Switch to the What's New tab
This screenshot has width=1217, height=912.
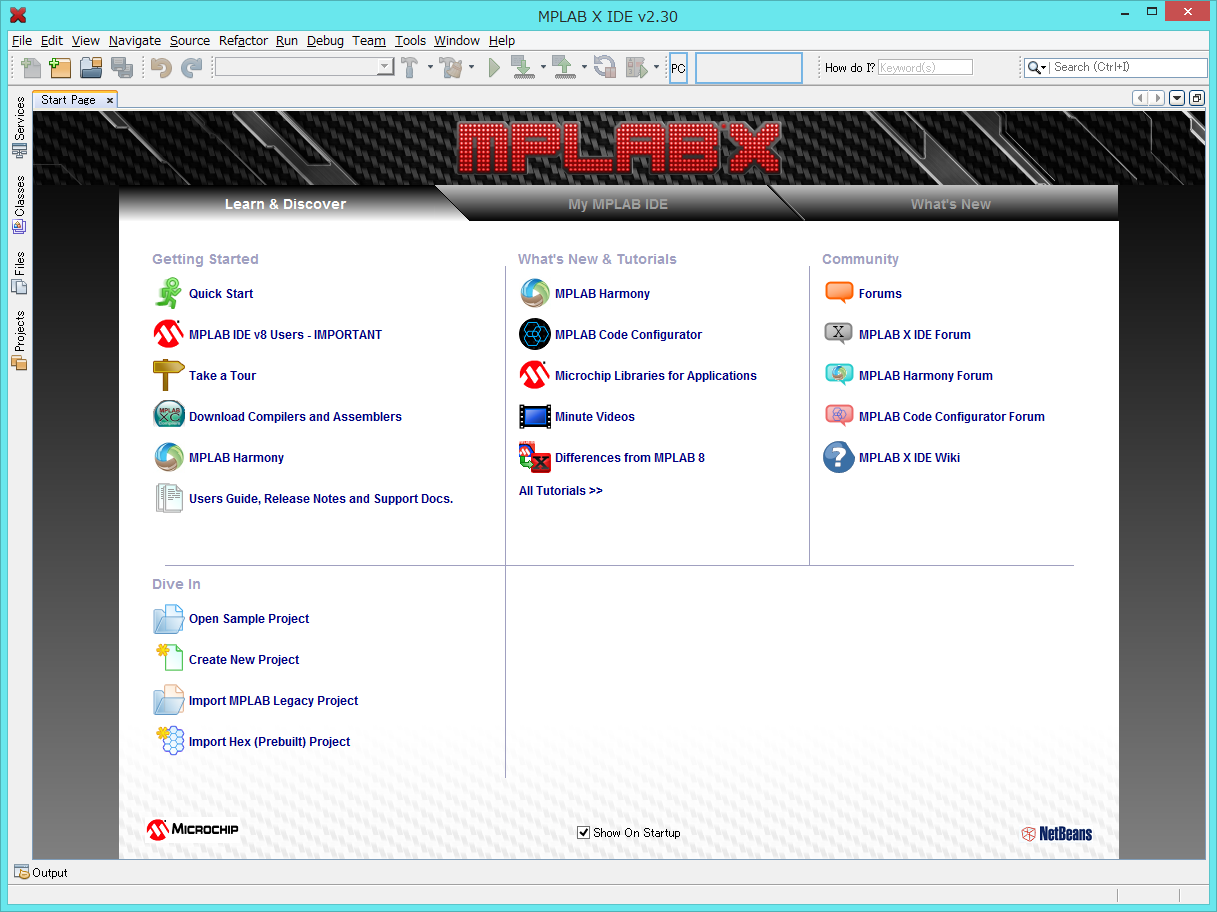(x=950, y=204)
